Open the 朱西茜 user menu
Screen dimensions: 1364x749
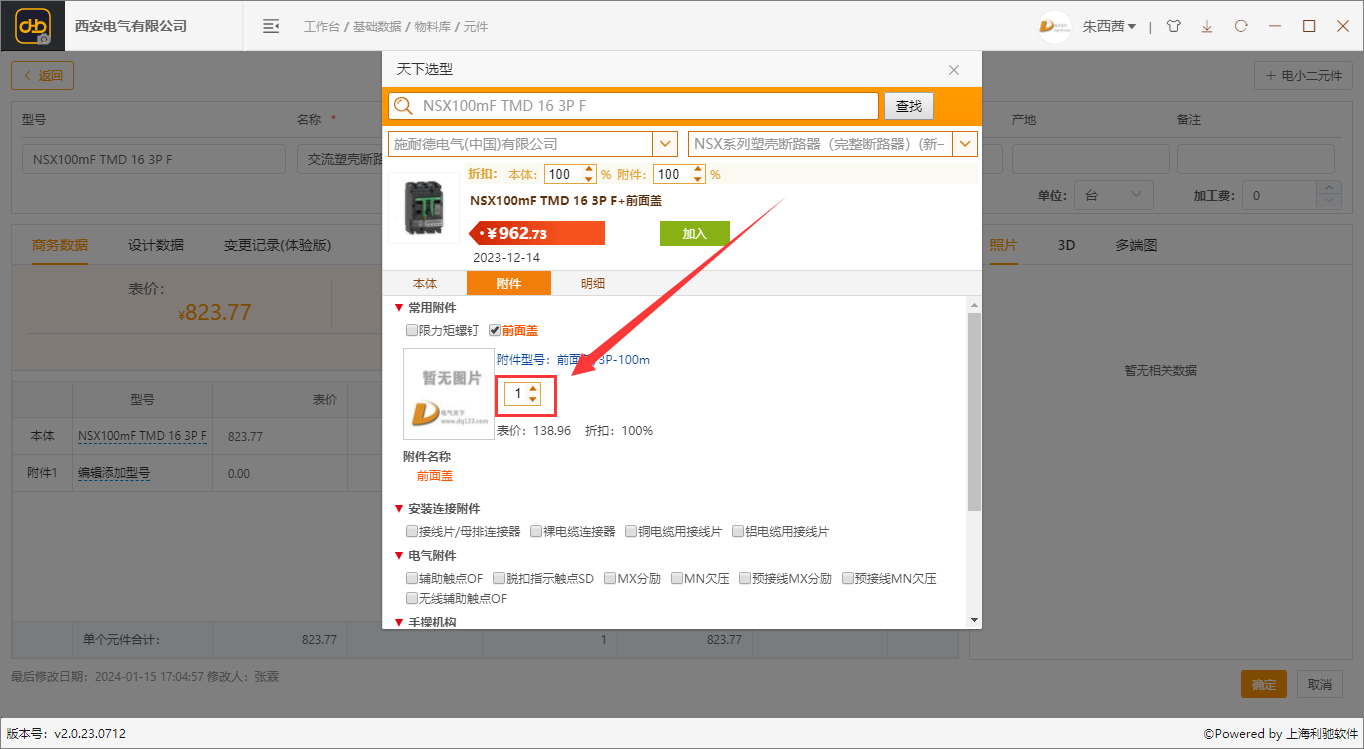click(1109, 26)
